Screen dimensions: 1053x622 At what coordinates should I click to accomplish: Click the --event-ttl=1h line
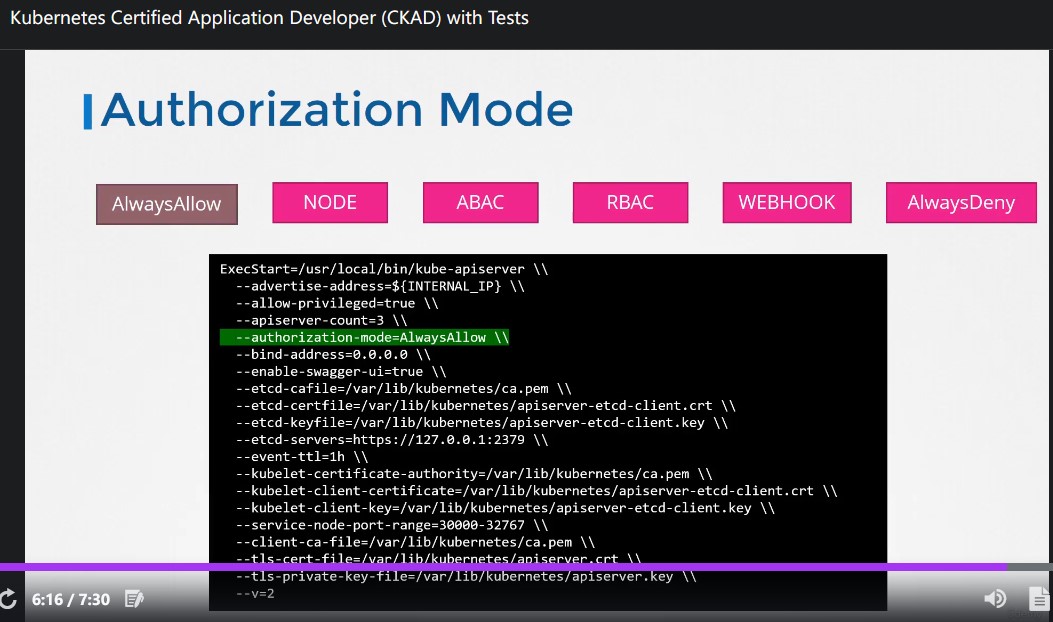pyautogui.click(x=302, y=457)
